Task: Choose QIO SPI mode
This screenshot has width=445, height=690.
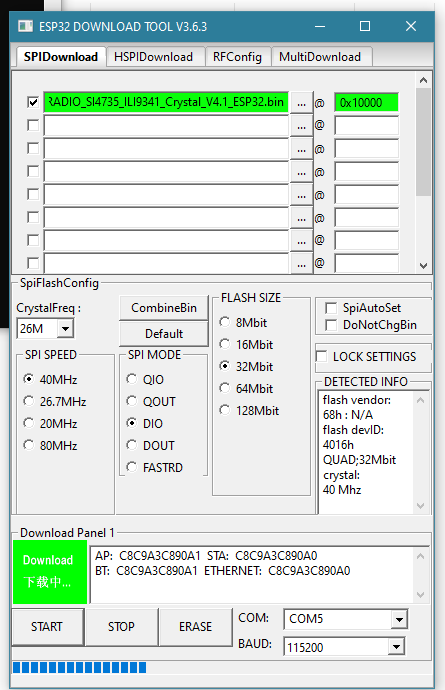Action: point(132,379)
